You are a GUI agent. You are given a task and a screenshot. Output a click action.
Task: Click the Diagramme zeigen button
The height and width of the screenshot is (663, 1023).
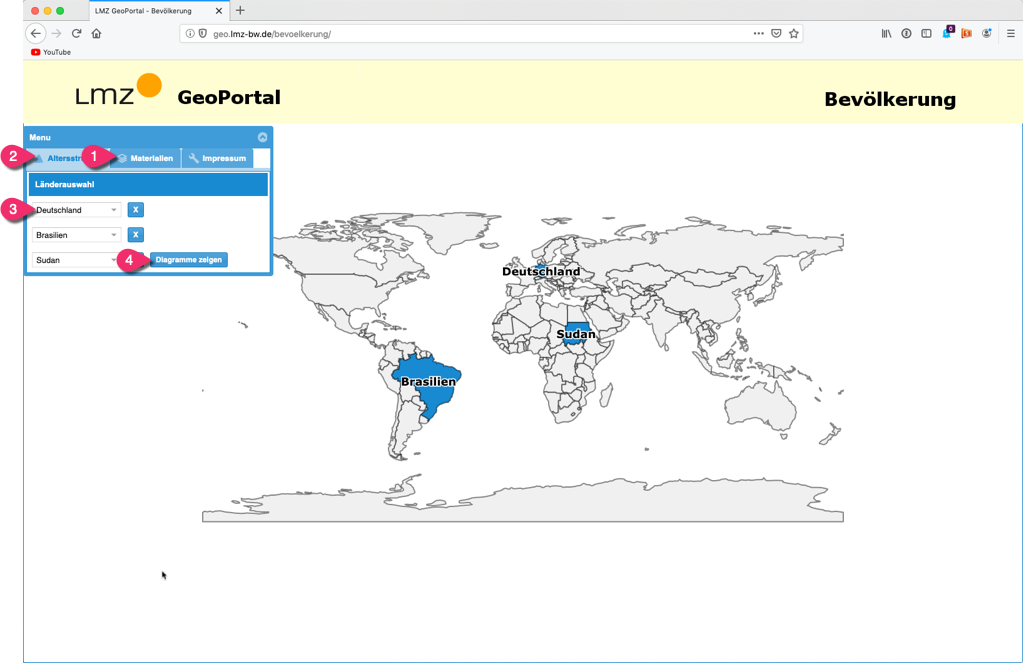coord(189,260)
